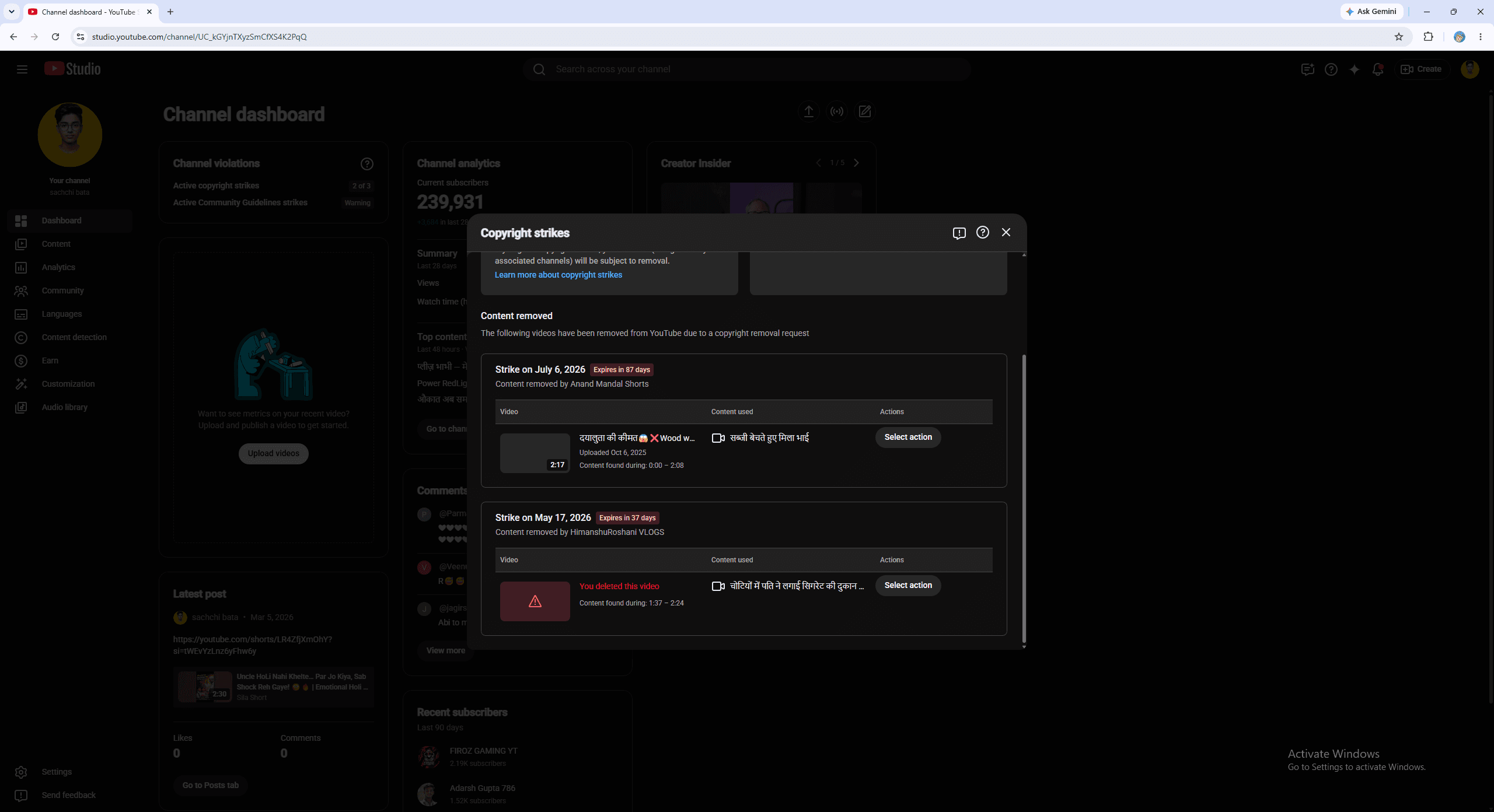Open the Studio help icon in top bar
Screen dimensions: 1494x812
pos(1331,69)
